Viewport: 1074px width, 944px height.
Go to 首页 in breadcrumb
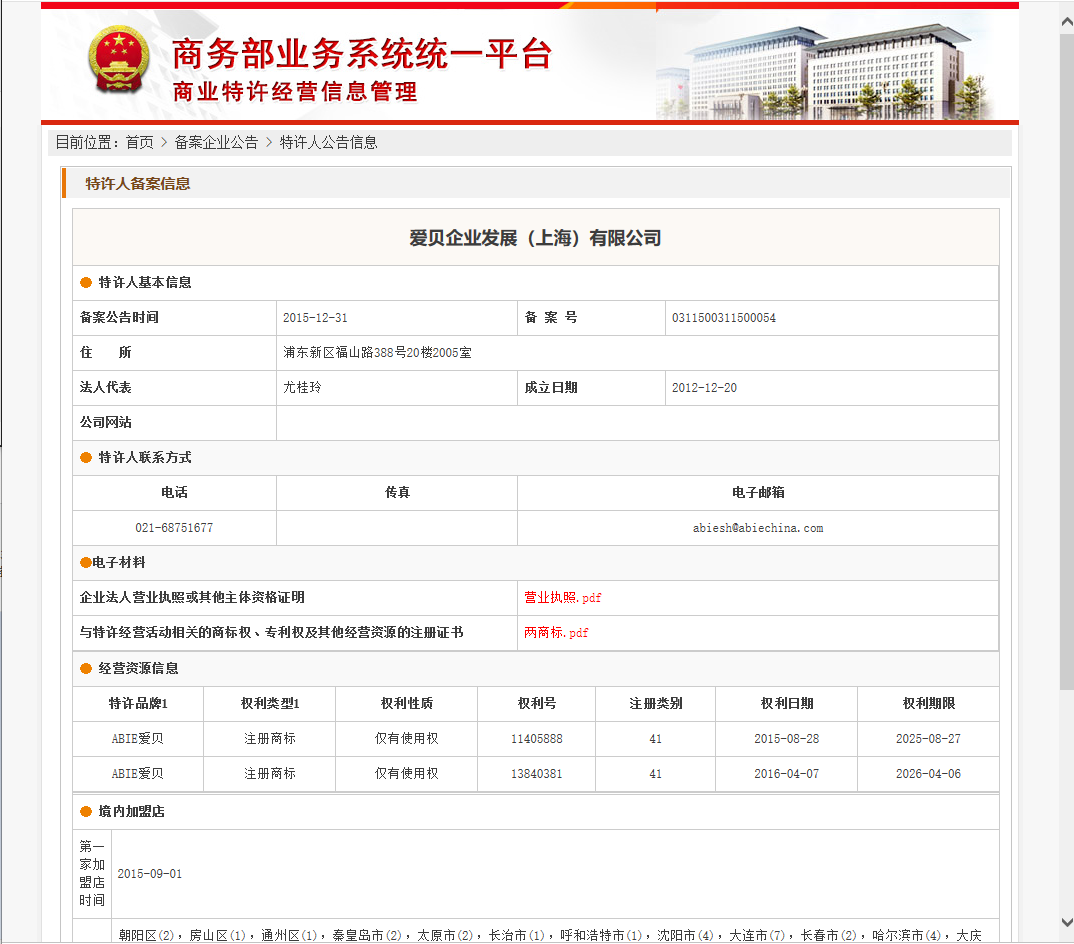pos(139,142)
